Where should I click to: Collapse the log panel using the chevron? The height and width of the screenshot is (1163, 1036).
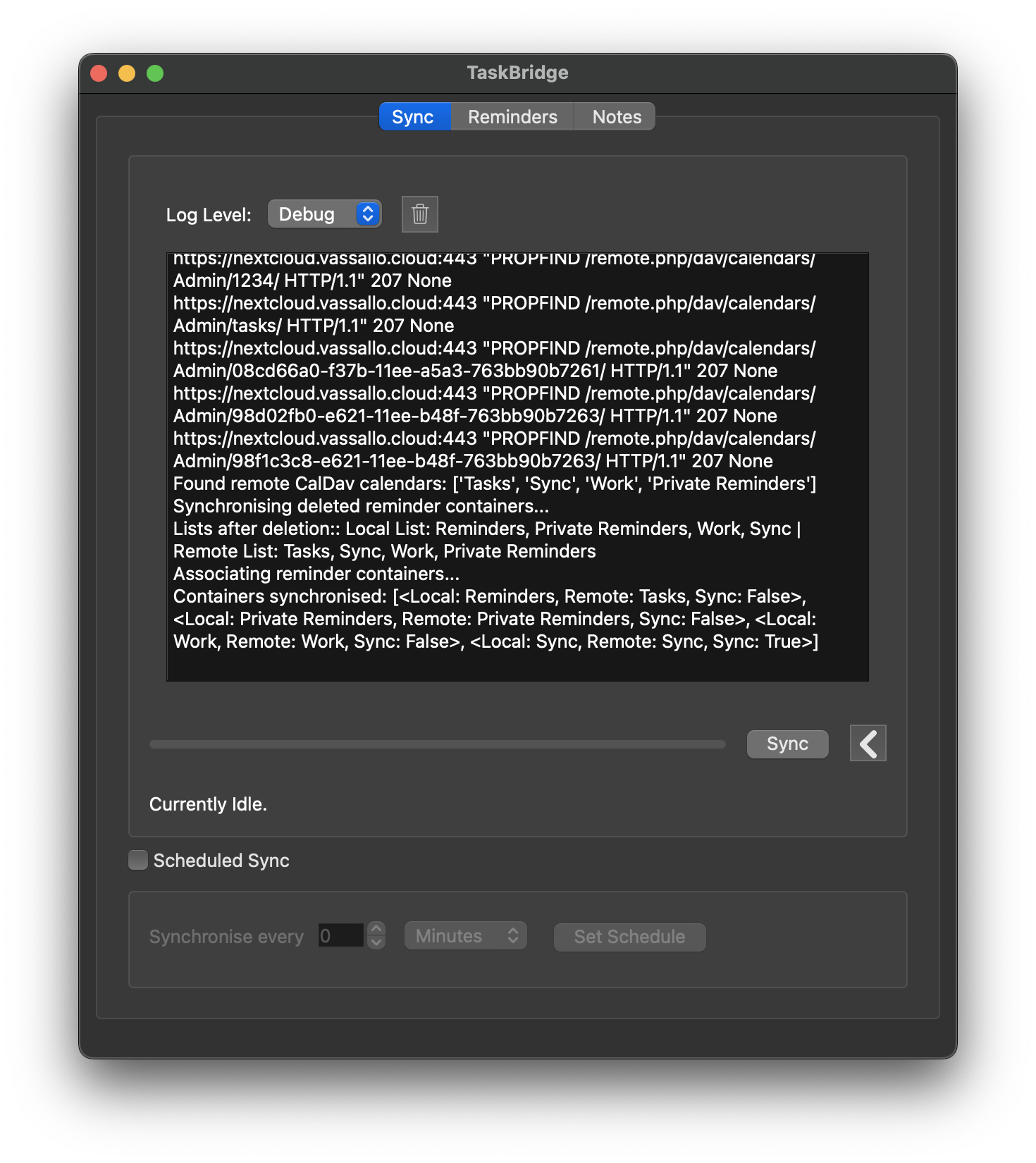(868, 743)
